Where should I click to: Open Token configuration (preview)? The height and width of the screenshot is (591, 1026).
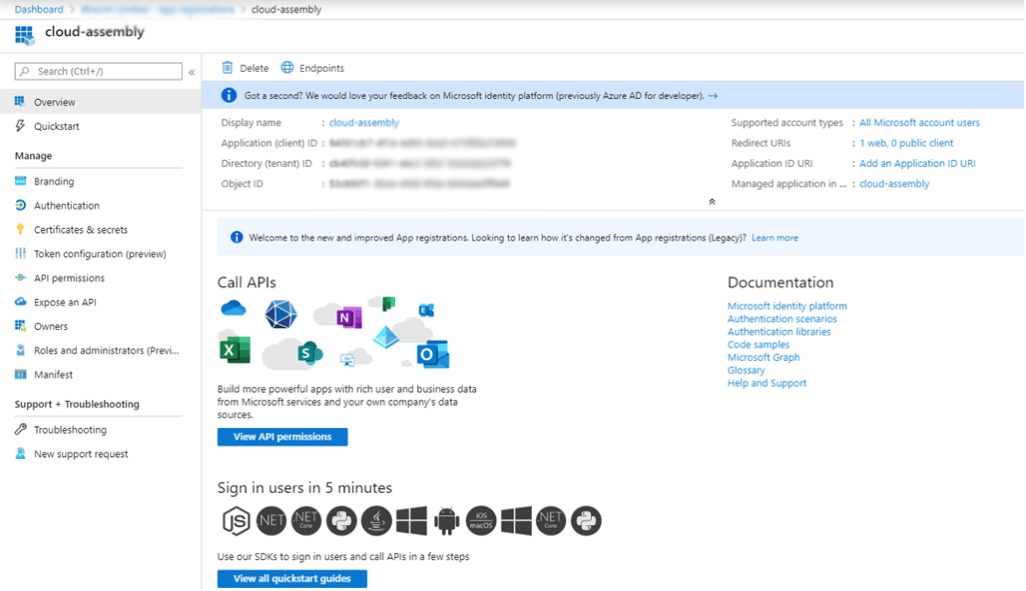(x=100, y=254)
